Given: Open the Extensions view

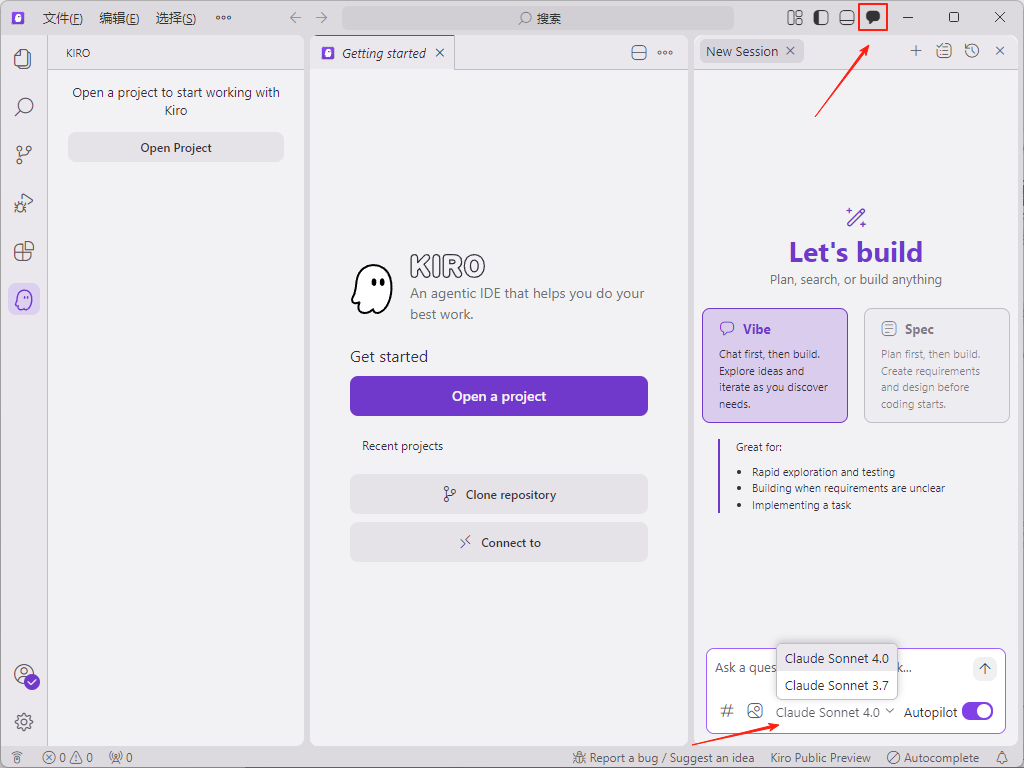Looking at the screenshot, I should pos(23,251).
